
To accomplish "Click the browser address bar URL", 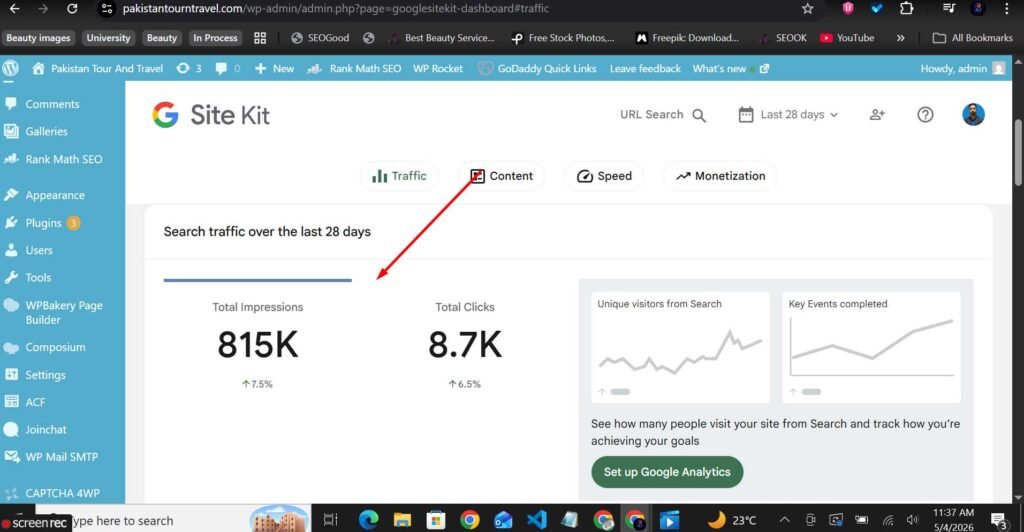I will click(x=336, y=8).
